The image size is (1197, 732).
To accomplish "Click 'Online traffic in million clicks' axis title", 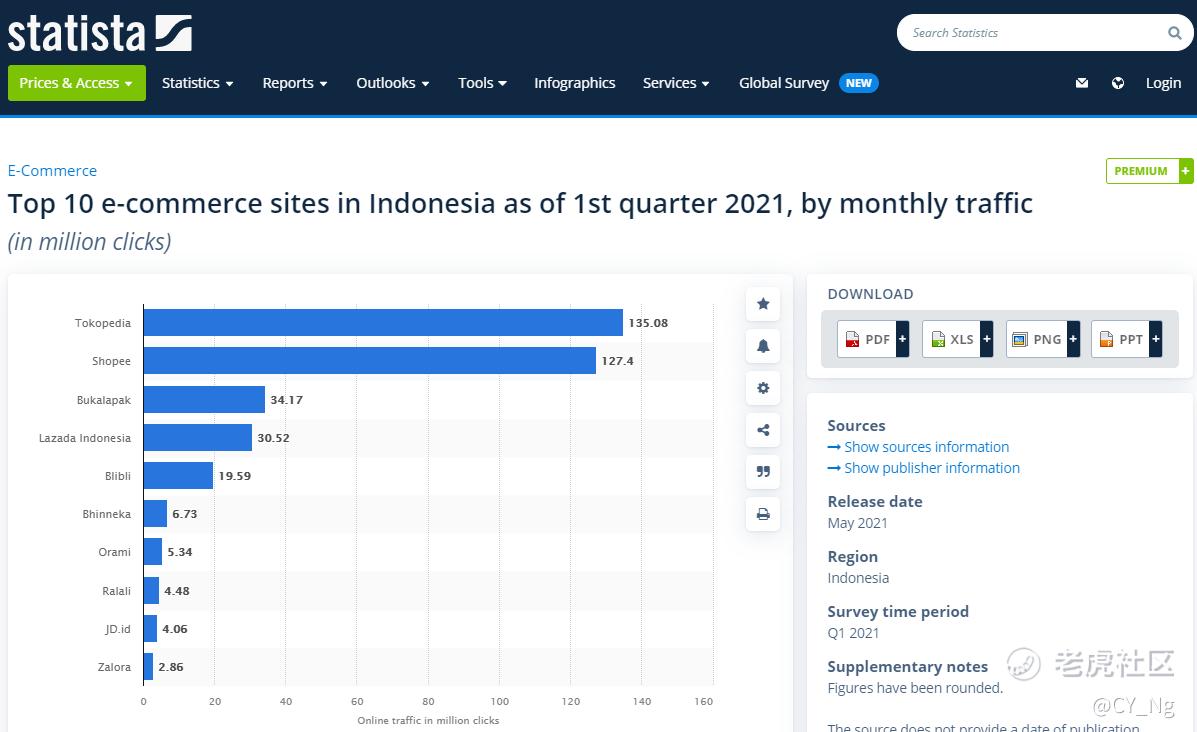I will 428,721.
